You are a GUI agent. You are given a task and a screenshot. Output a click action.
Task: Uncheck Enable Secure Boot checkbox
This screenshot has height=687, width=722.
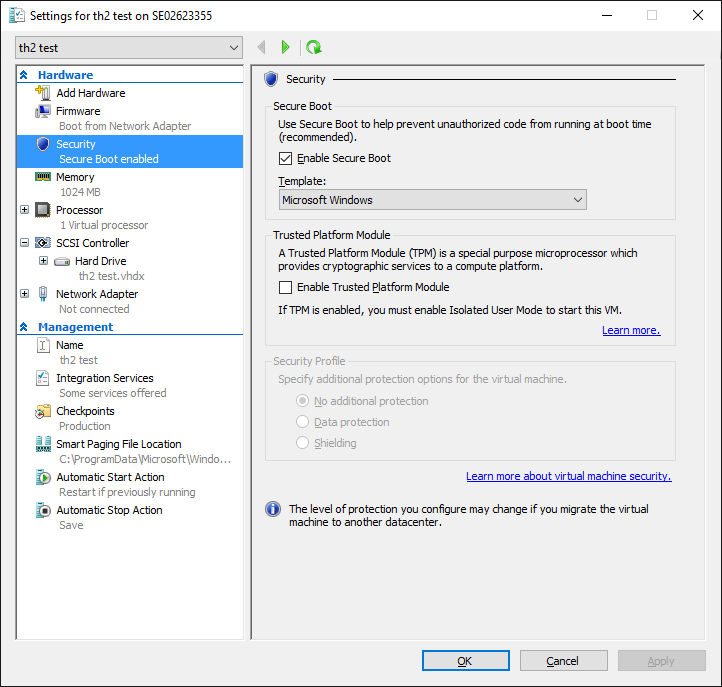(x=285, y=158)
